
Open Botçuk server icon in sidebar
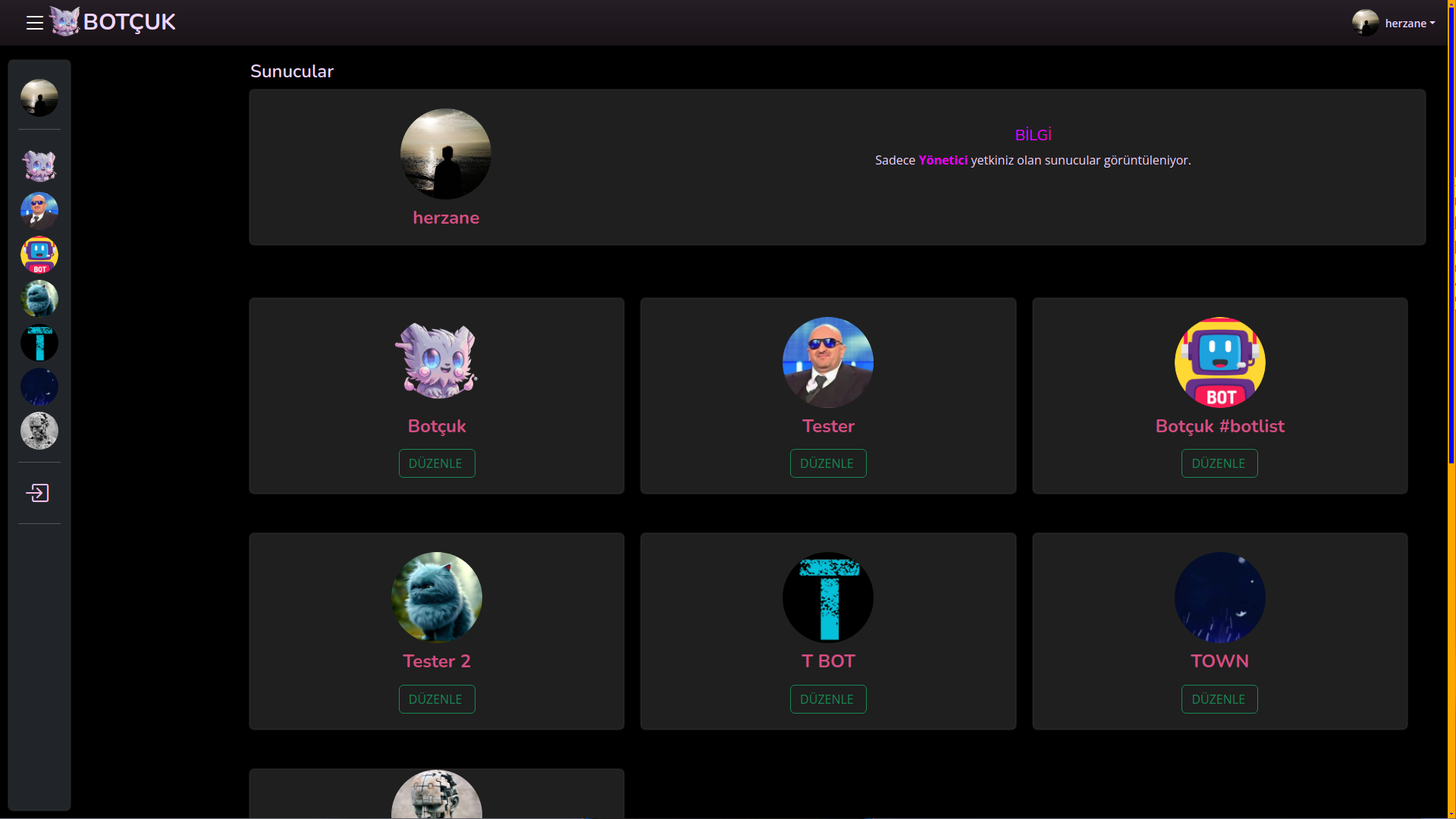[39, 166]
